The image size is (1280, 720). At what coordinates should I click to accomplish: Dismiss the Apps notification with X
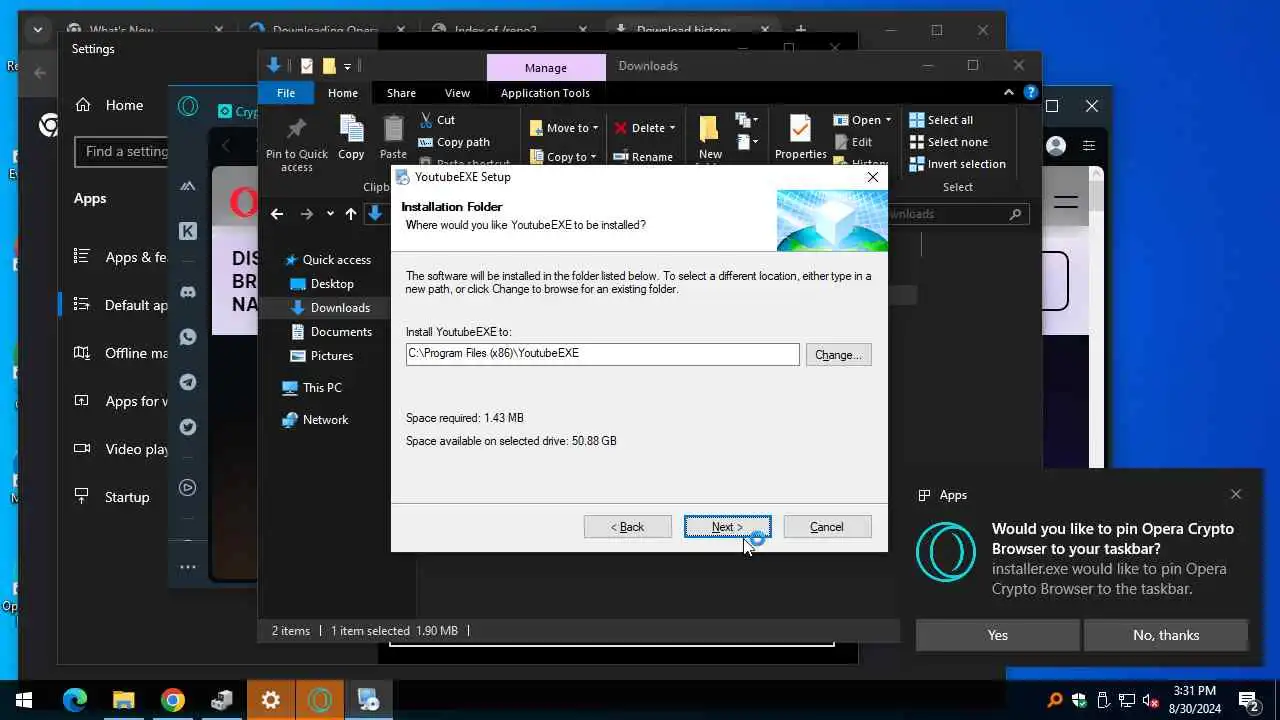pos(1236,494)
